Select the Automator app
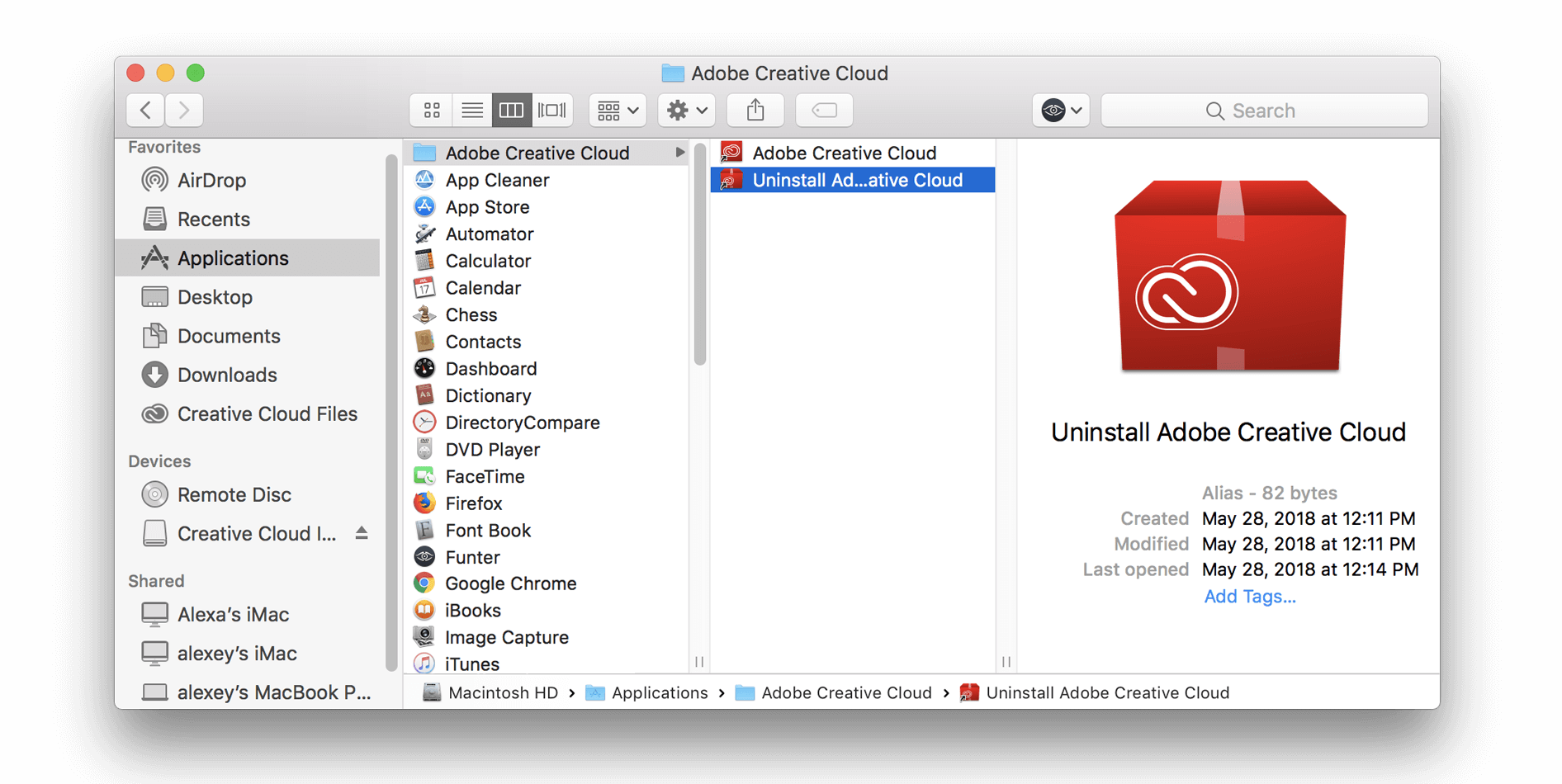Viewport: 1562px width, 784px height. (x=489, y=234)
